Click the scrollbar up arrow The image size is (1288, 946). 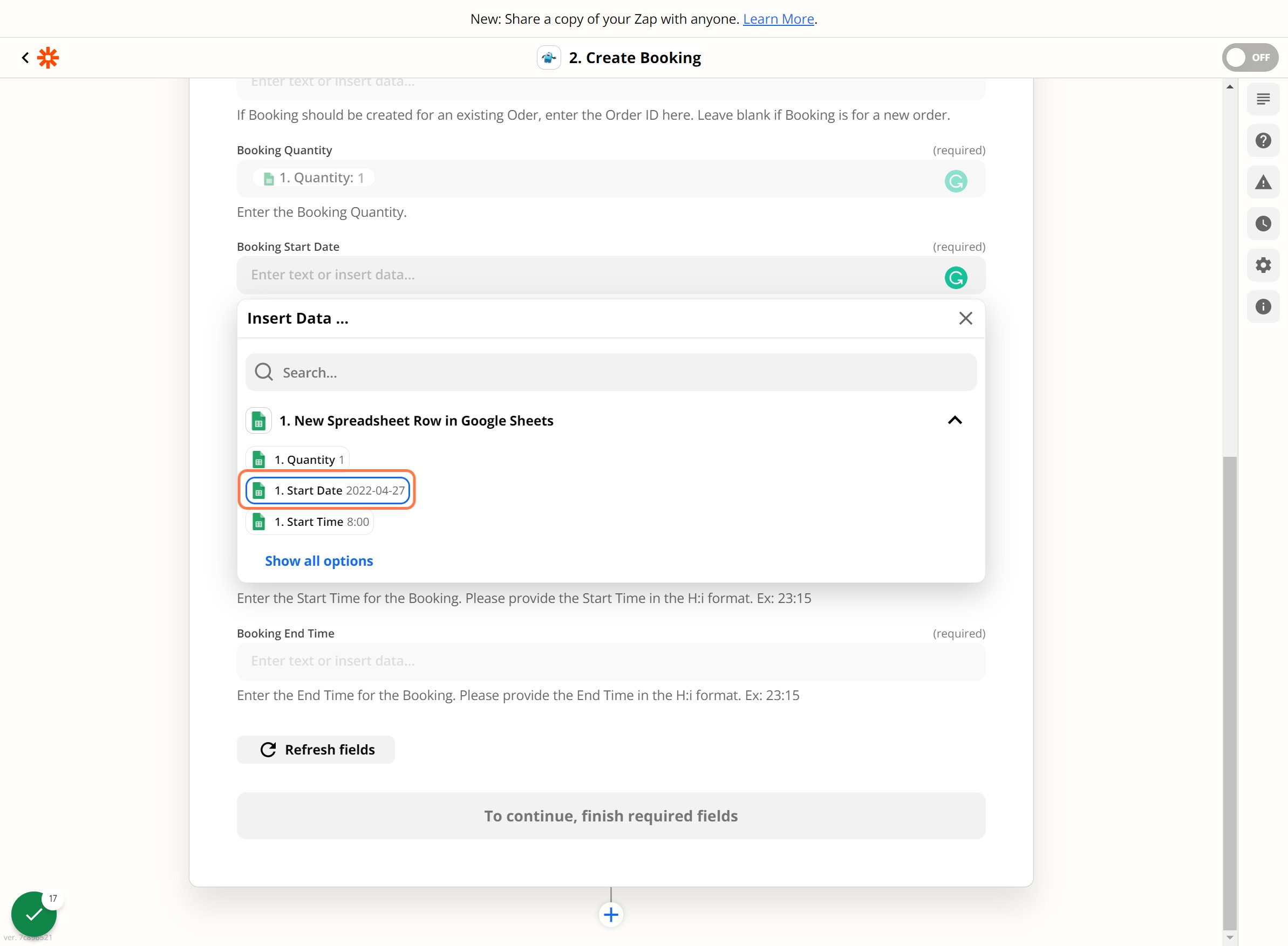(1230, 86)
